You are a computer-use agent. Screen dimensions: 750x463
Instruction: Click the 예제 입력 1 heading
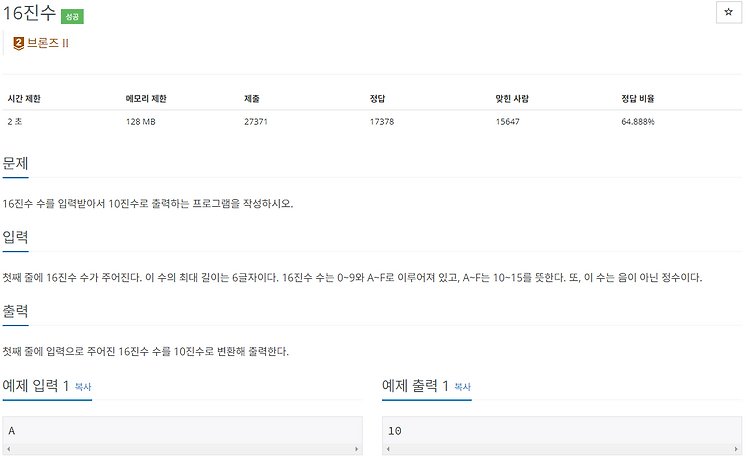point(36,386)
